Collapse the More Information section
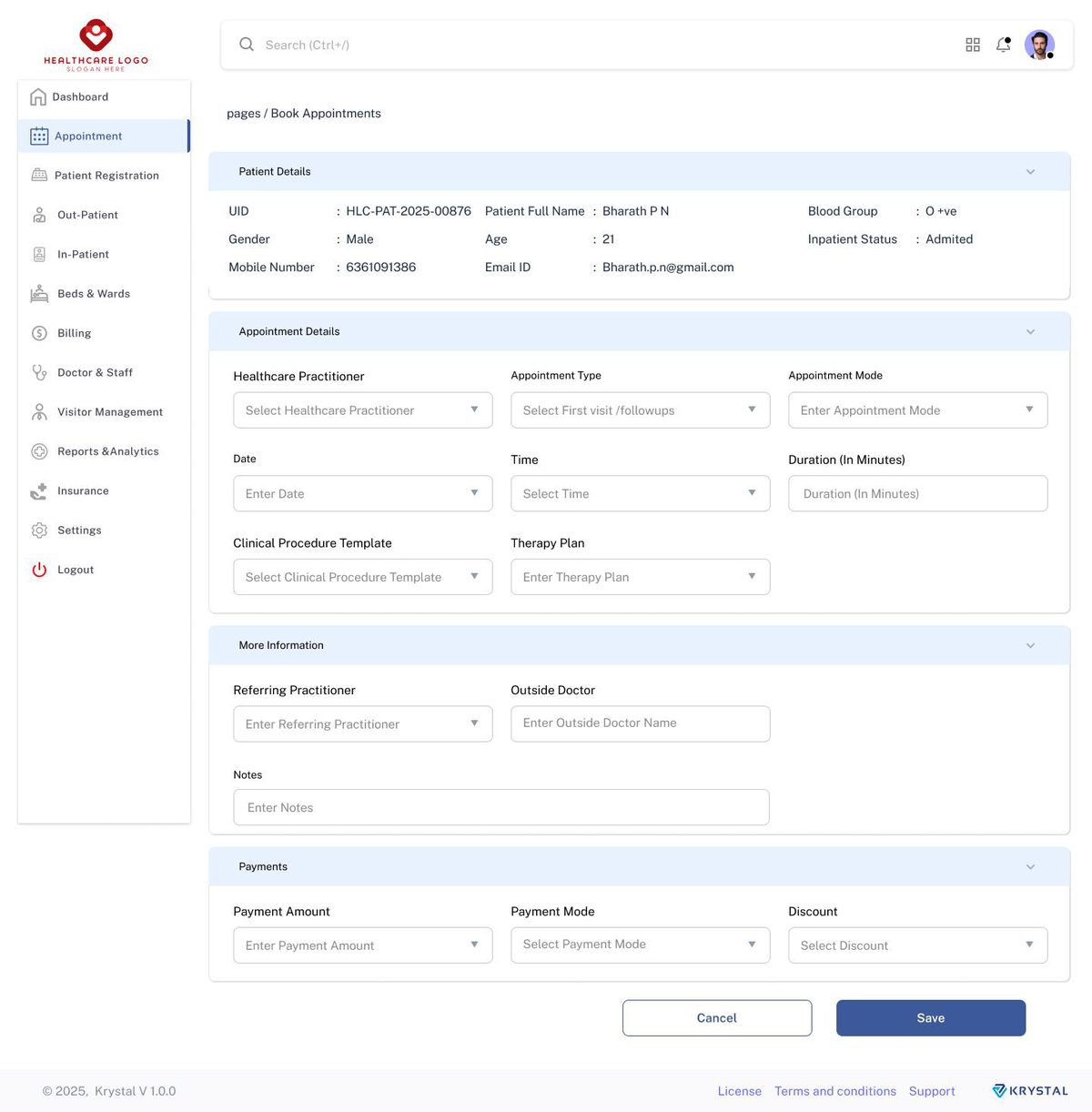The width and height of the screenshot is (1092, 1112). pos(1030,646)
